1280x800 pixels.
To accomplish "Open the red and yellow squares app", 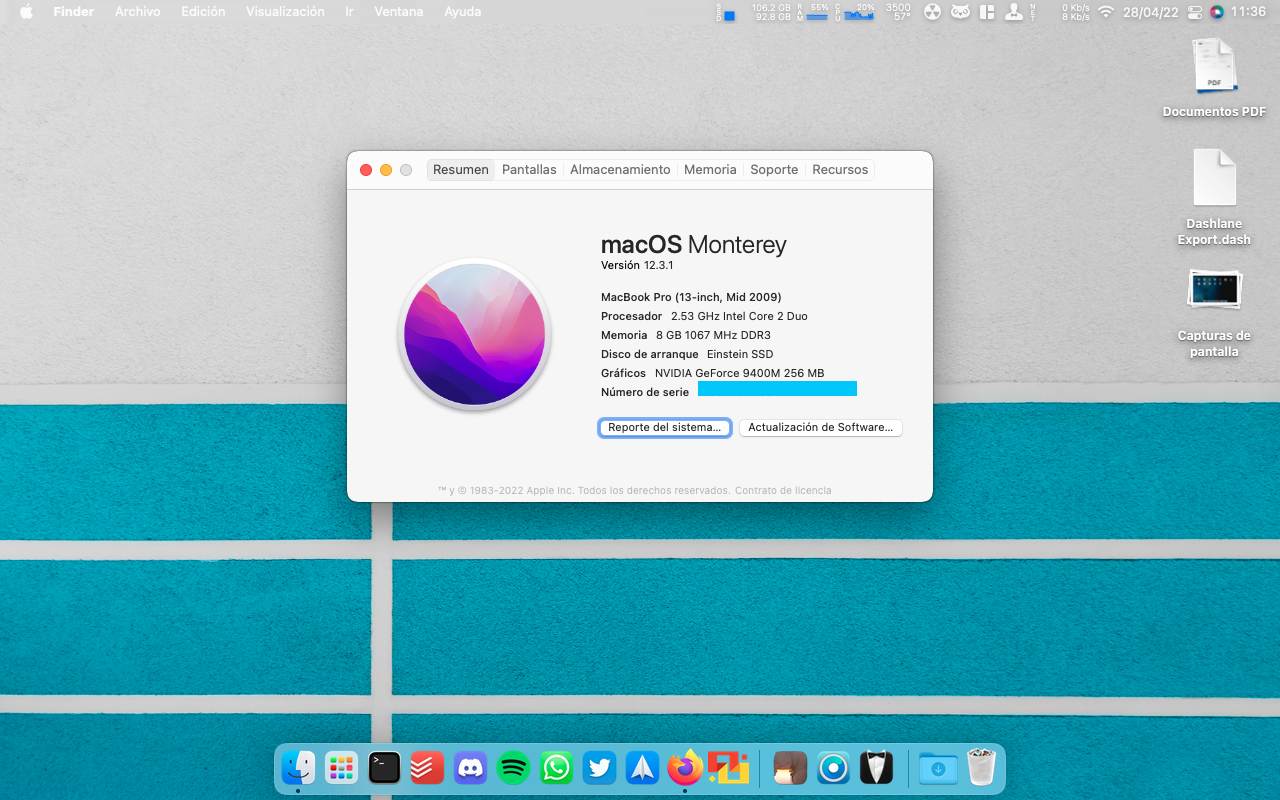I will click(729, 768).
